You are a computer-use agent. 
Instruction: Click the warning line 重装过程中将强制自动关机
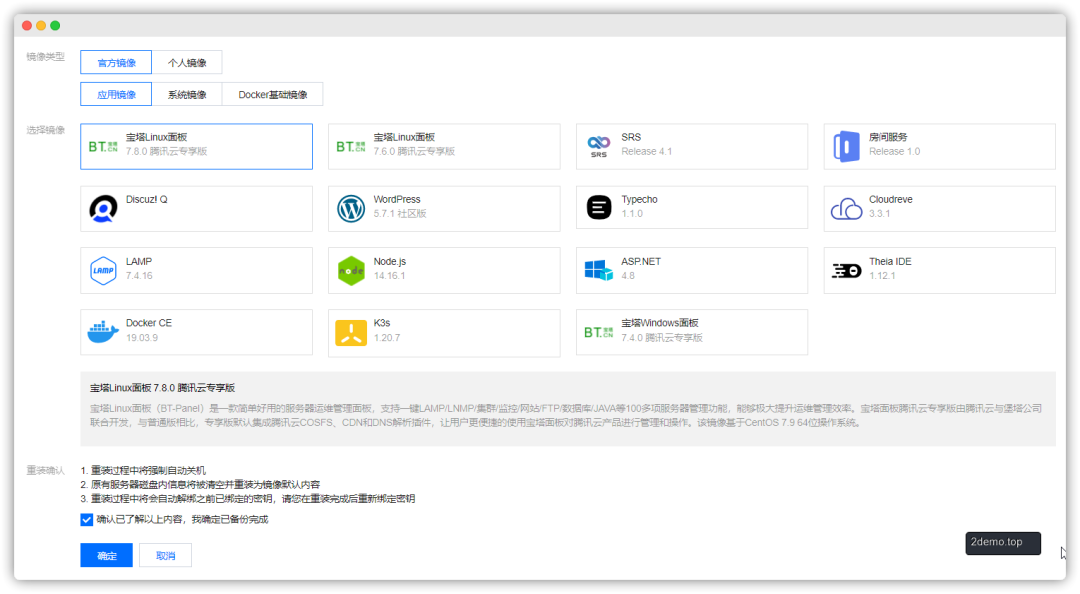click(143, 471)
